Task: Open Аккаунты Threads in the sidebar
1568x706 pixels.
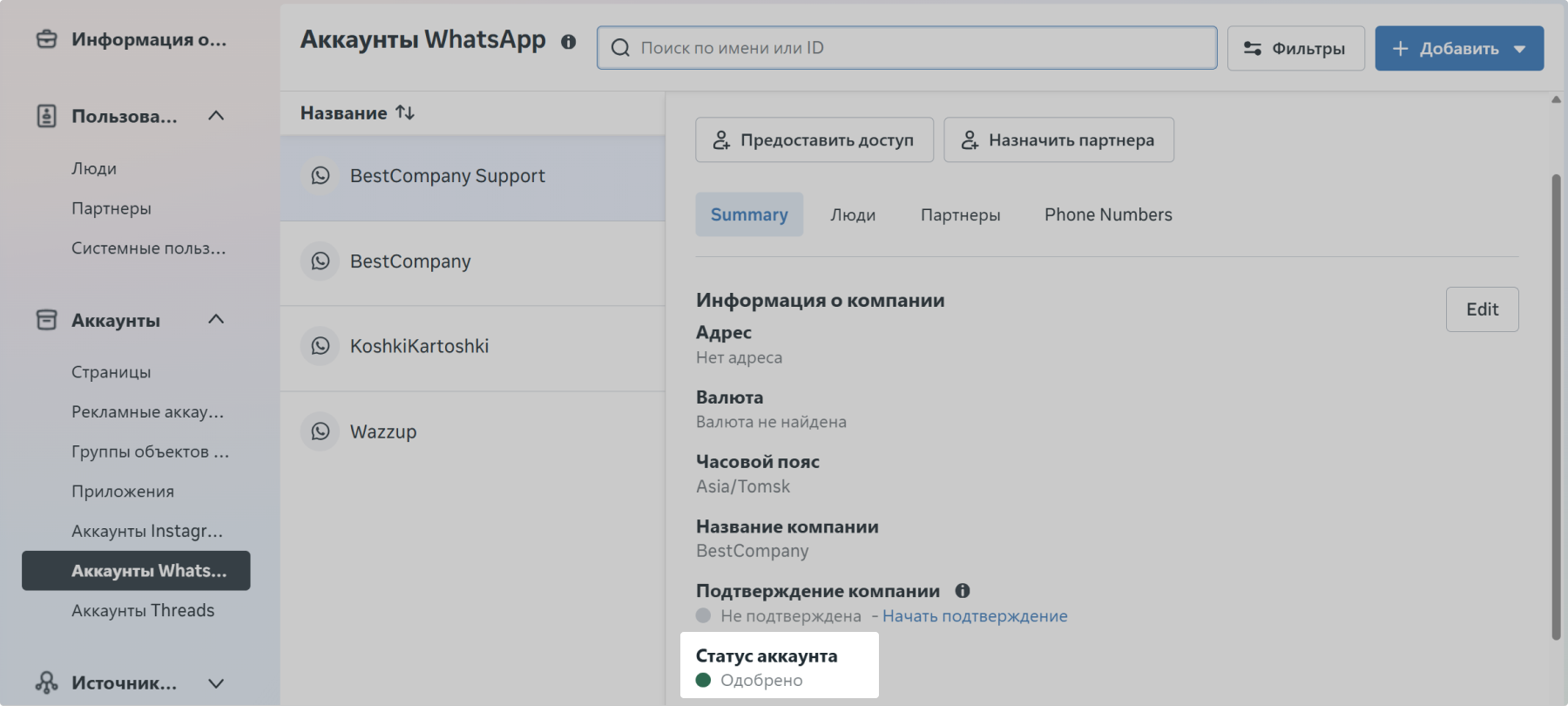Action: tap(143, 610)
